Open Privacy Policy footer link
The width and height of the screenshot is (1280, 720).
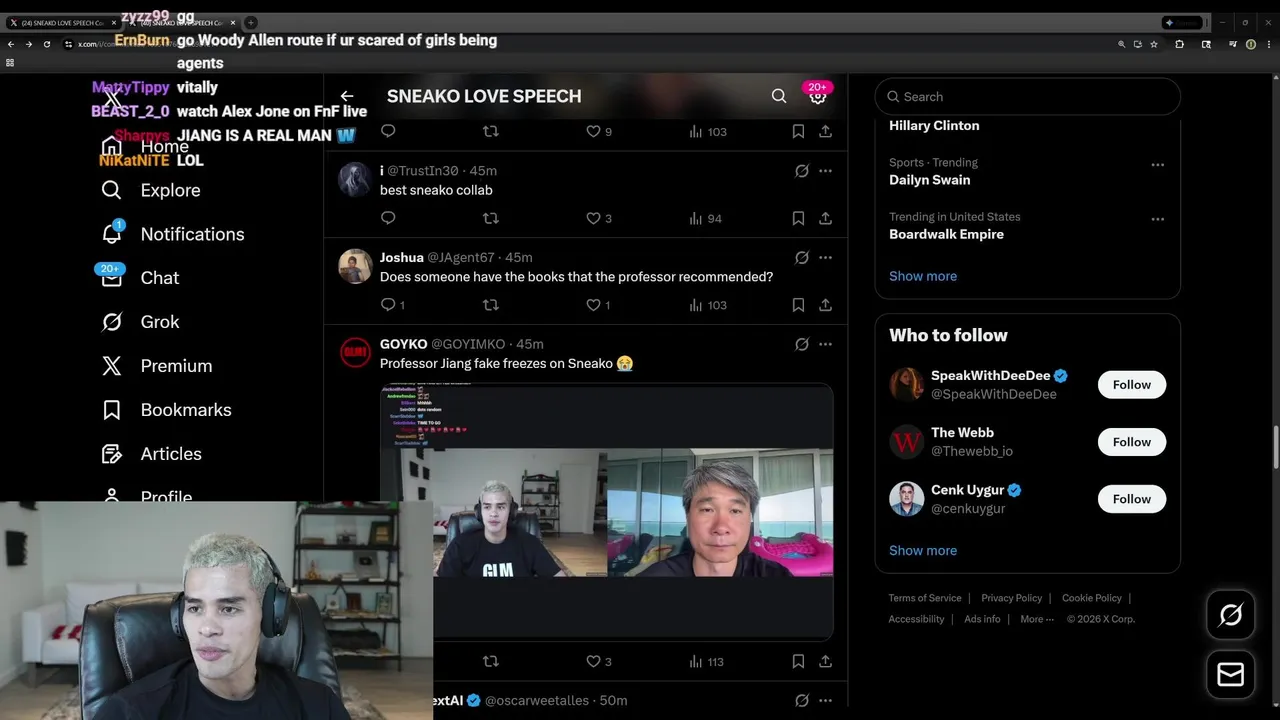pos(1011,598)
